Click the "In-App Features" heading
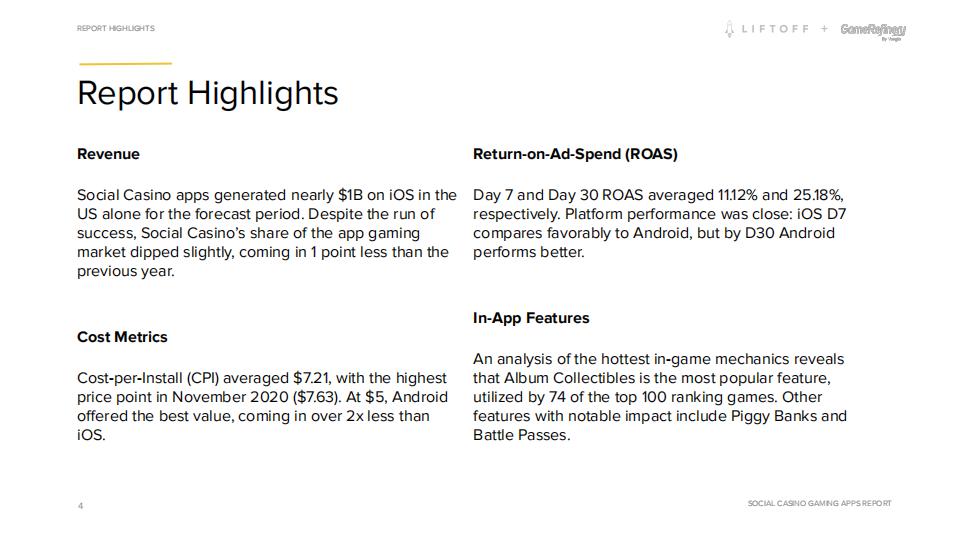Viewport: 960px width, 540px height. click(x=531, y=318)
